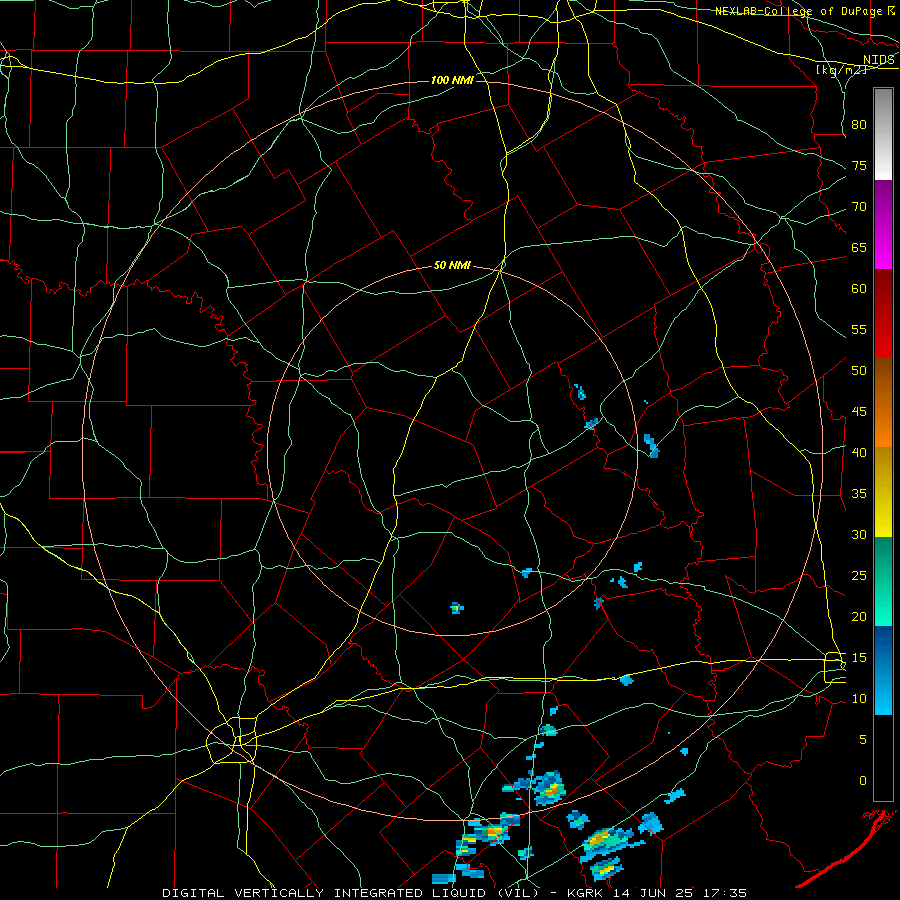Click the scale value 45
The height and width of the screenshot is (900, 900).
pos(859,412)
